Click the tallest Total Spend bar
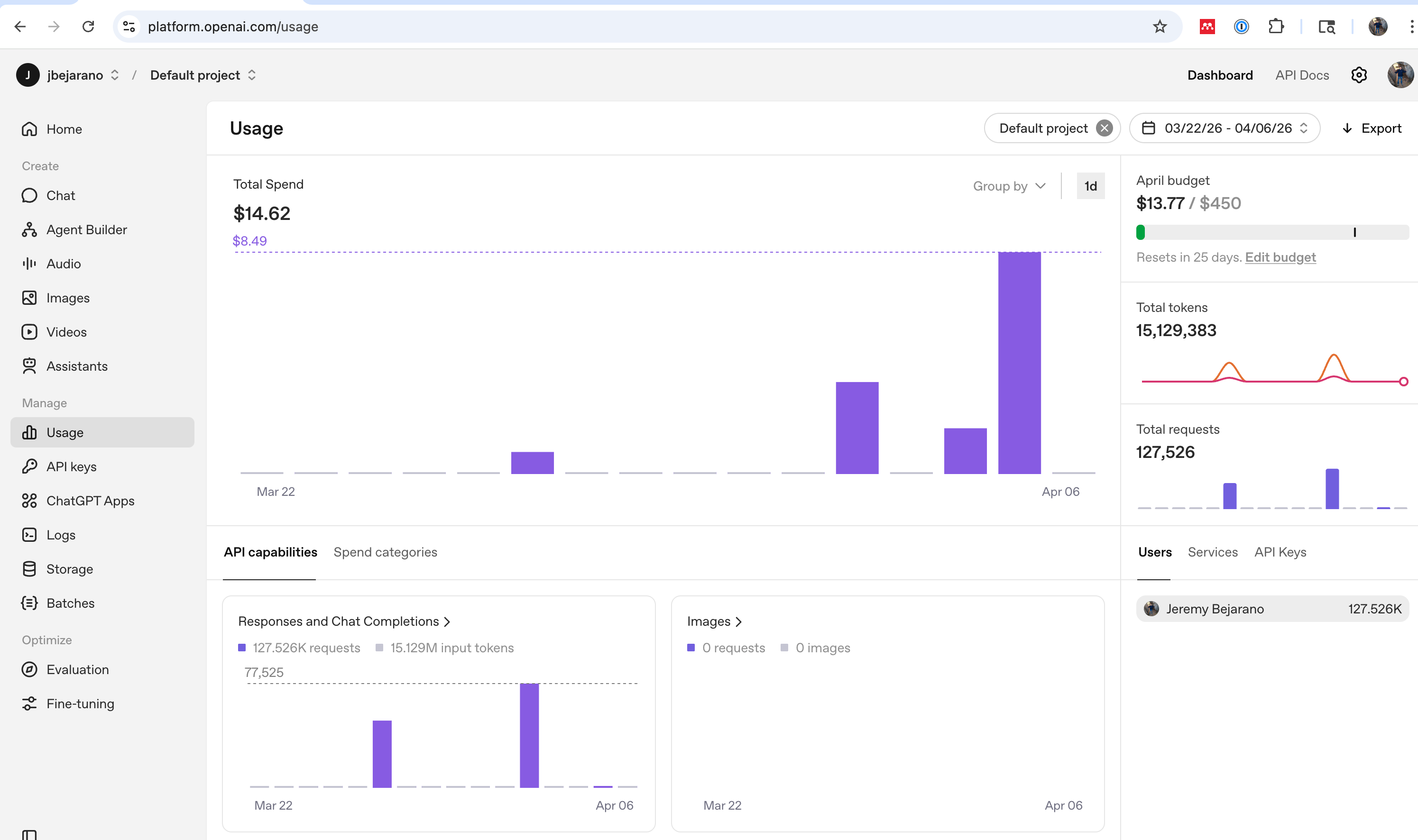 click(x=1019, y=363)
